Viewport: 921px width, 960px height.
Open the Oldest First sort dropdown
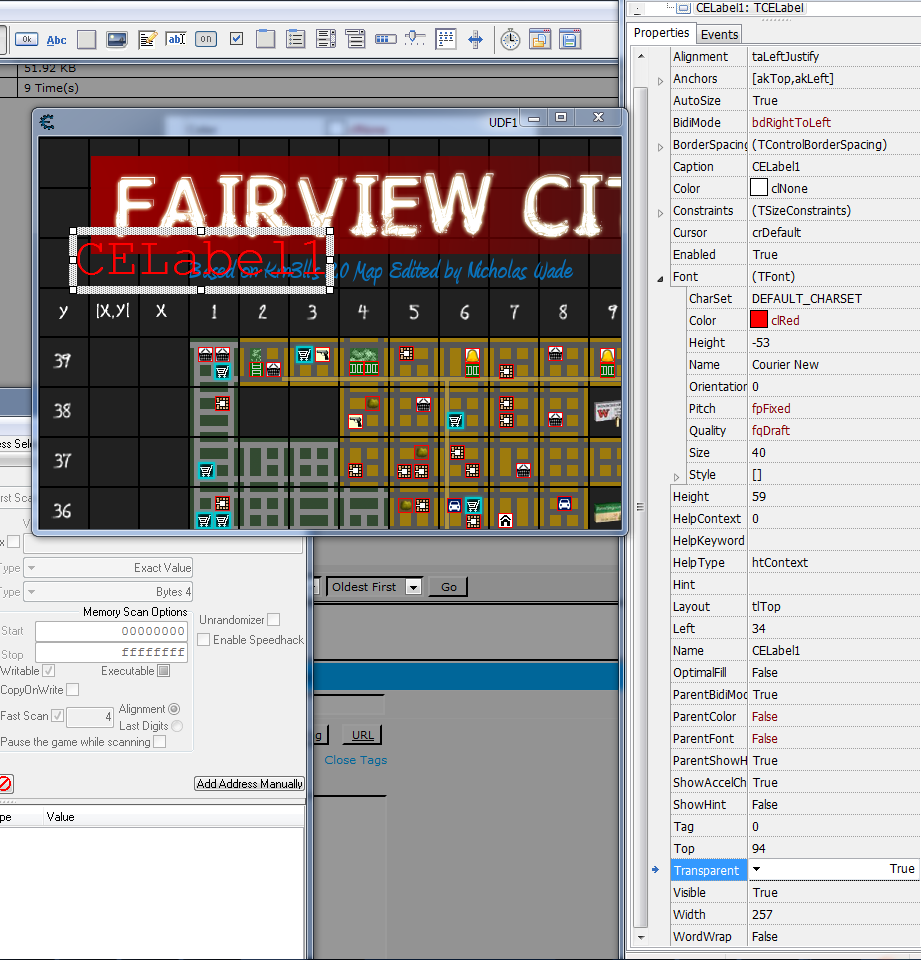tap(413, 587)
